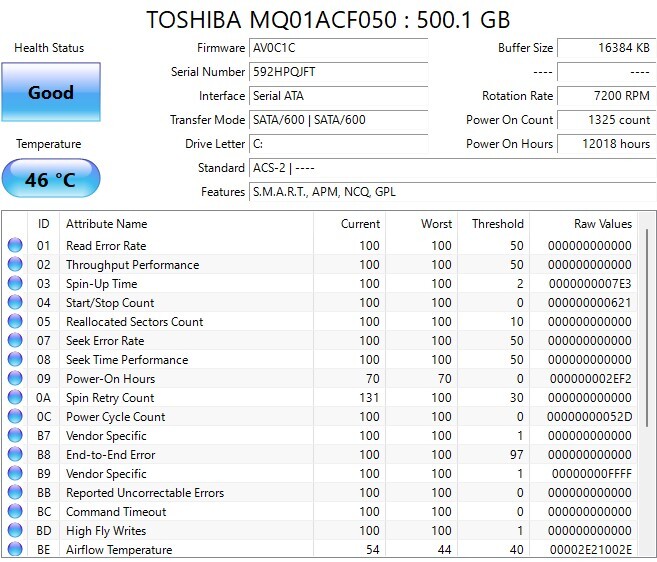The image size is (657, 562).
Task: Click the Worst column header
Action: tap(422, 224)
